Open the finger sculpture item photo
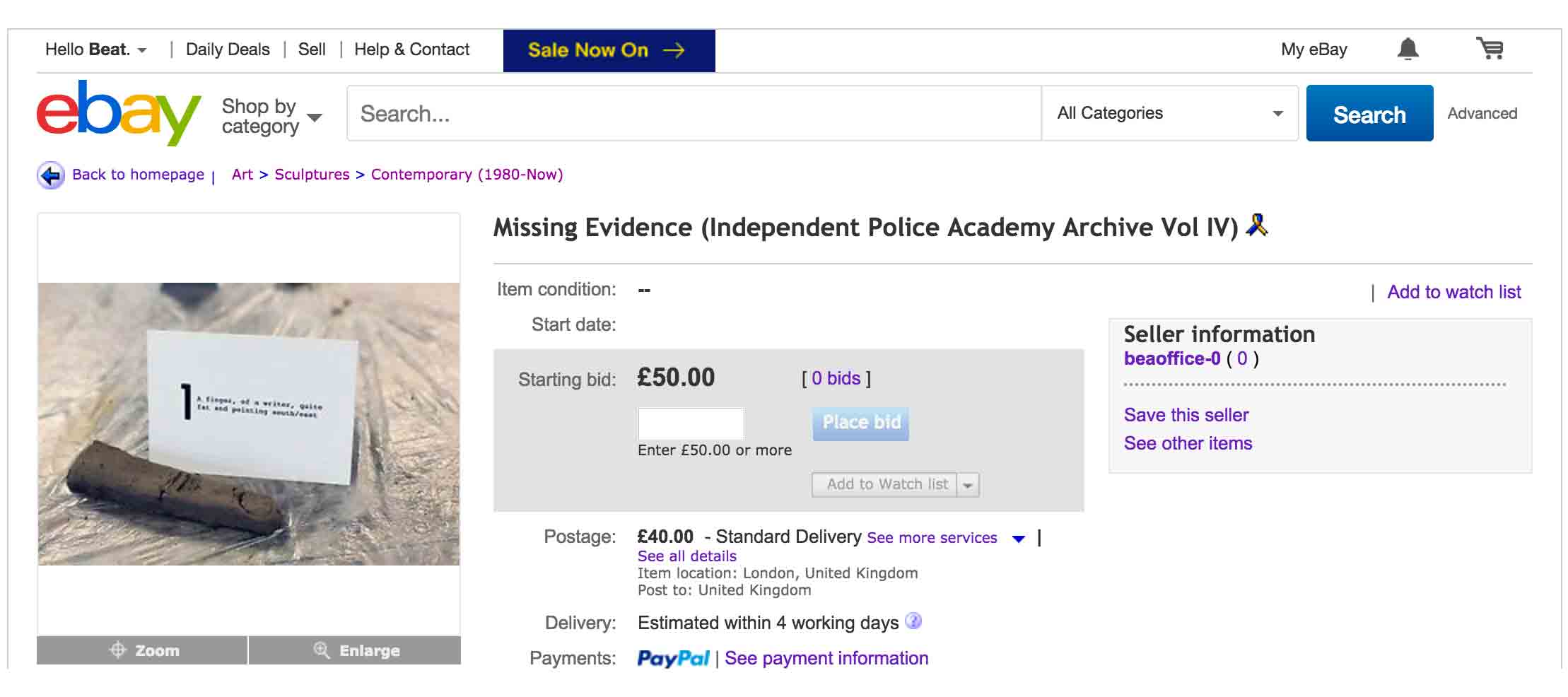 (249, 423)
